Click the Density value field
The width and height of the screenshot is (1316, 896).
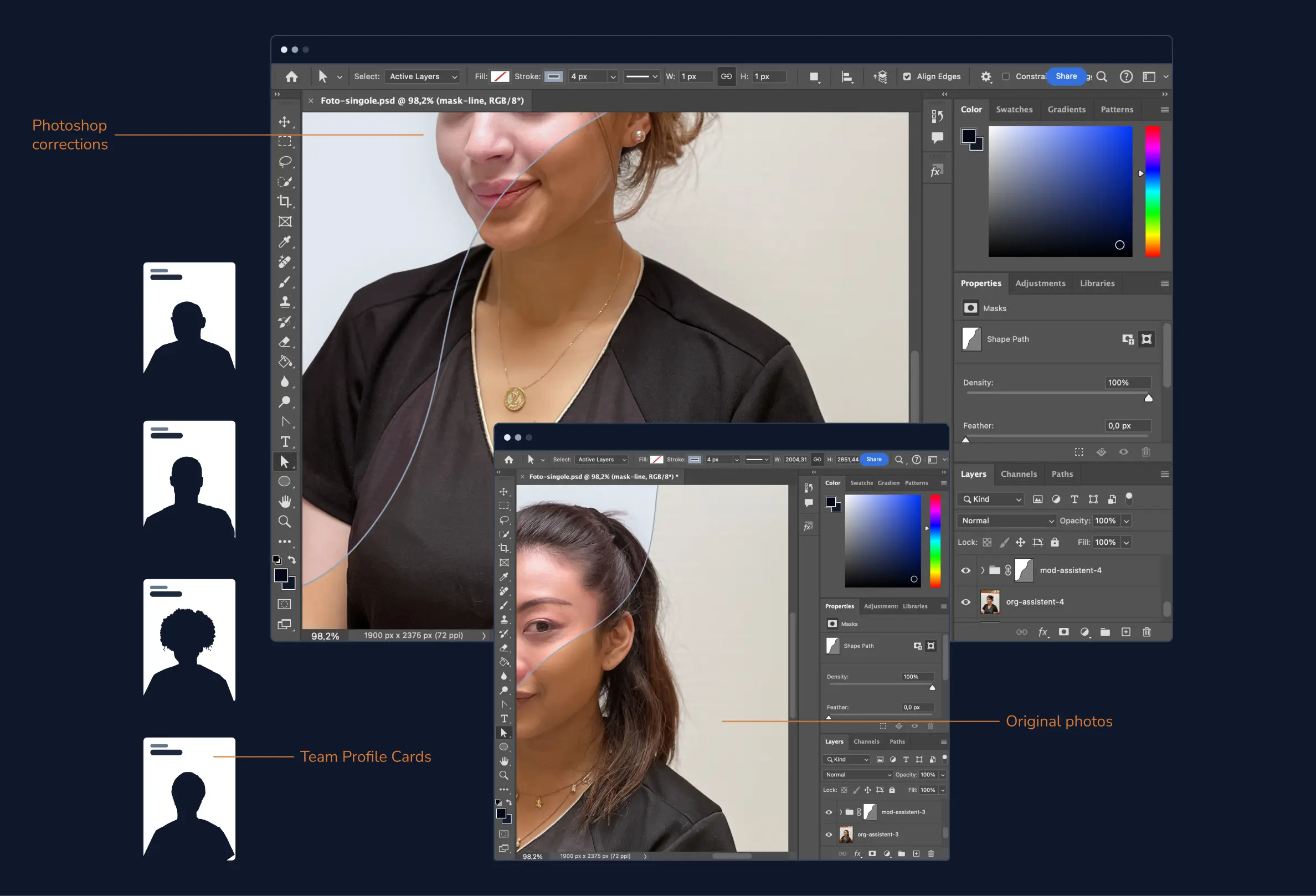(x=1127, y=383)
